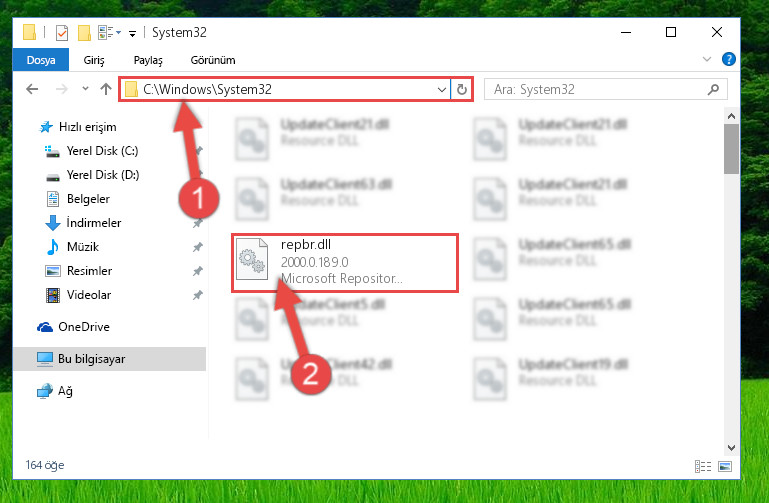Click the scroll down arrow of file list
The height and width of the screenshot is (503, 769).
point(731,448)
